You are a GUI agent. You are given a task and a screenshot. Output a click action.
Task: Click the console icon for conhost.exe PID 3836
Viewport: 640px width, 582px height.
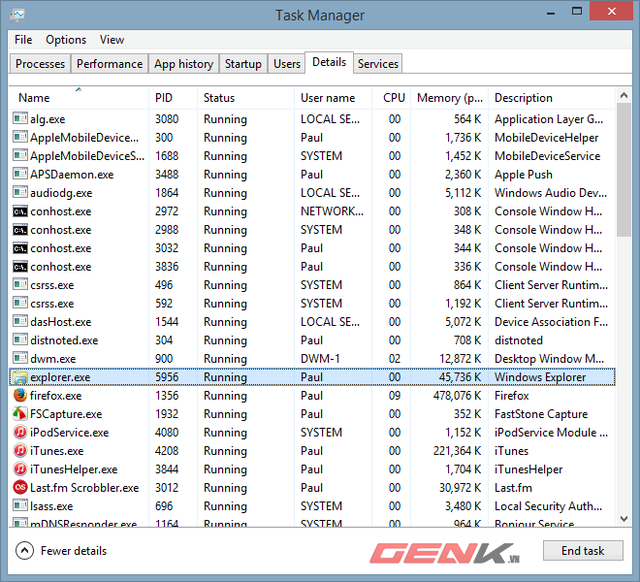[x=20, y=267]
